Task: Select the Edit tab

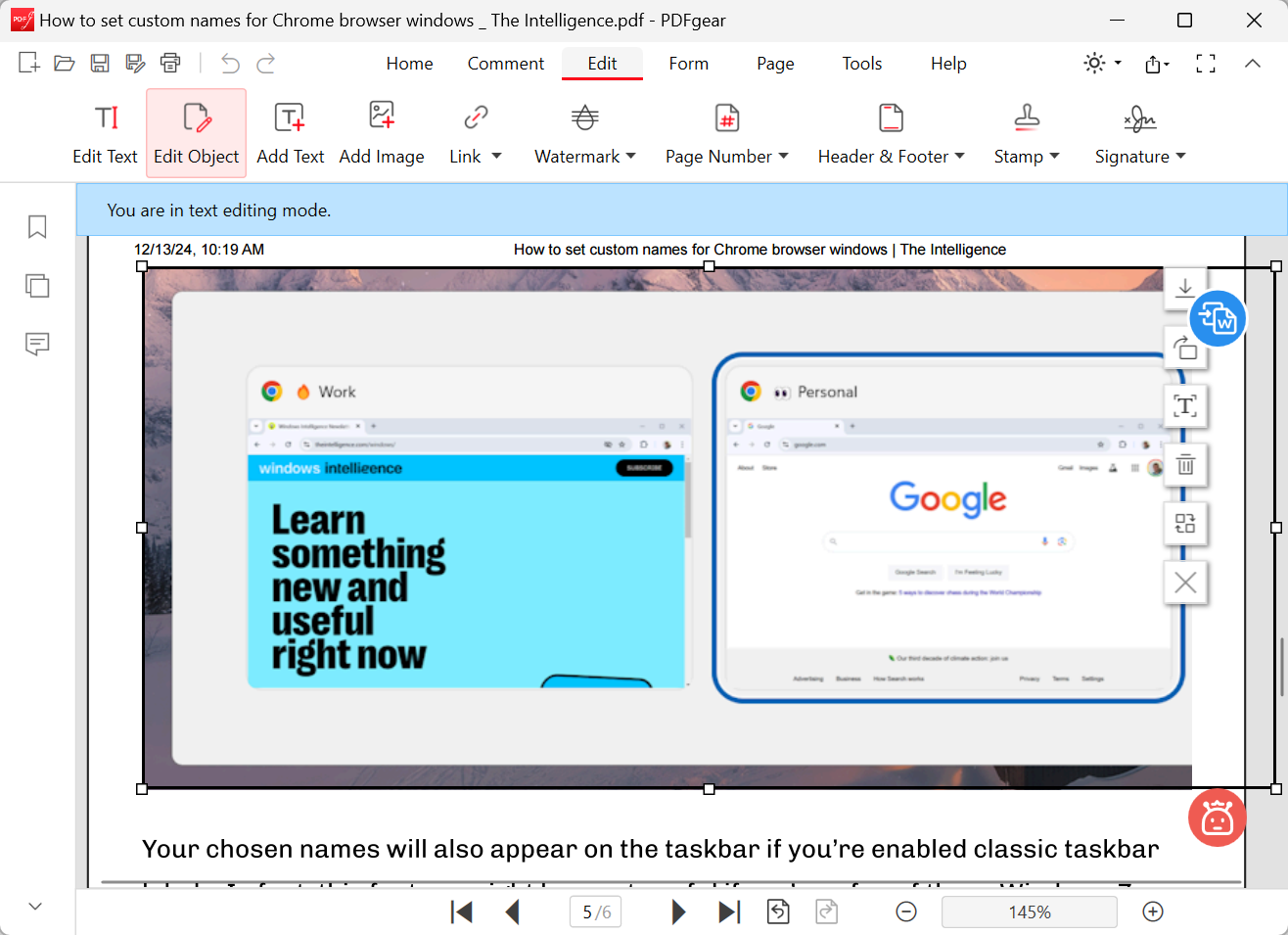Action: [x=602, y=64]
